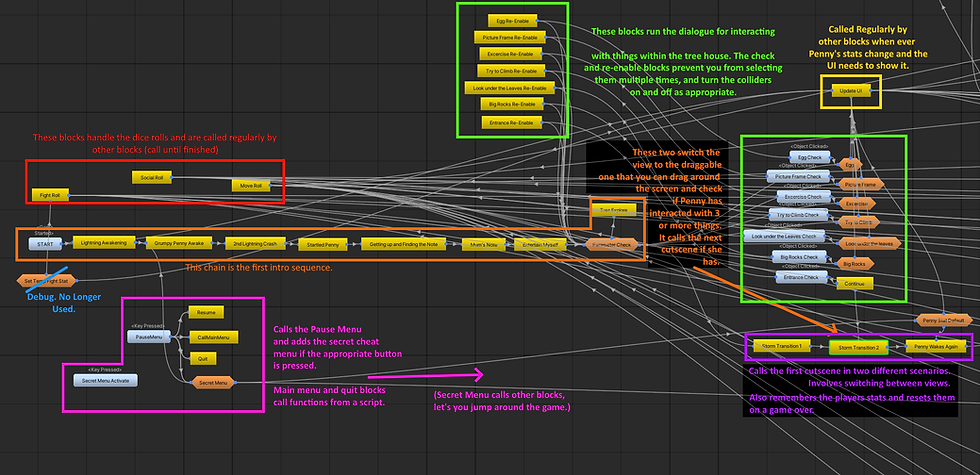Image resolution: width=980 pixels, height=475 pixels.
Task: Click the Mum's Note block
Action: [x=484, y=245]
